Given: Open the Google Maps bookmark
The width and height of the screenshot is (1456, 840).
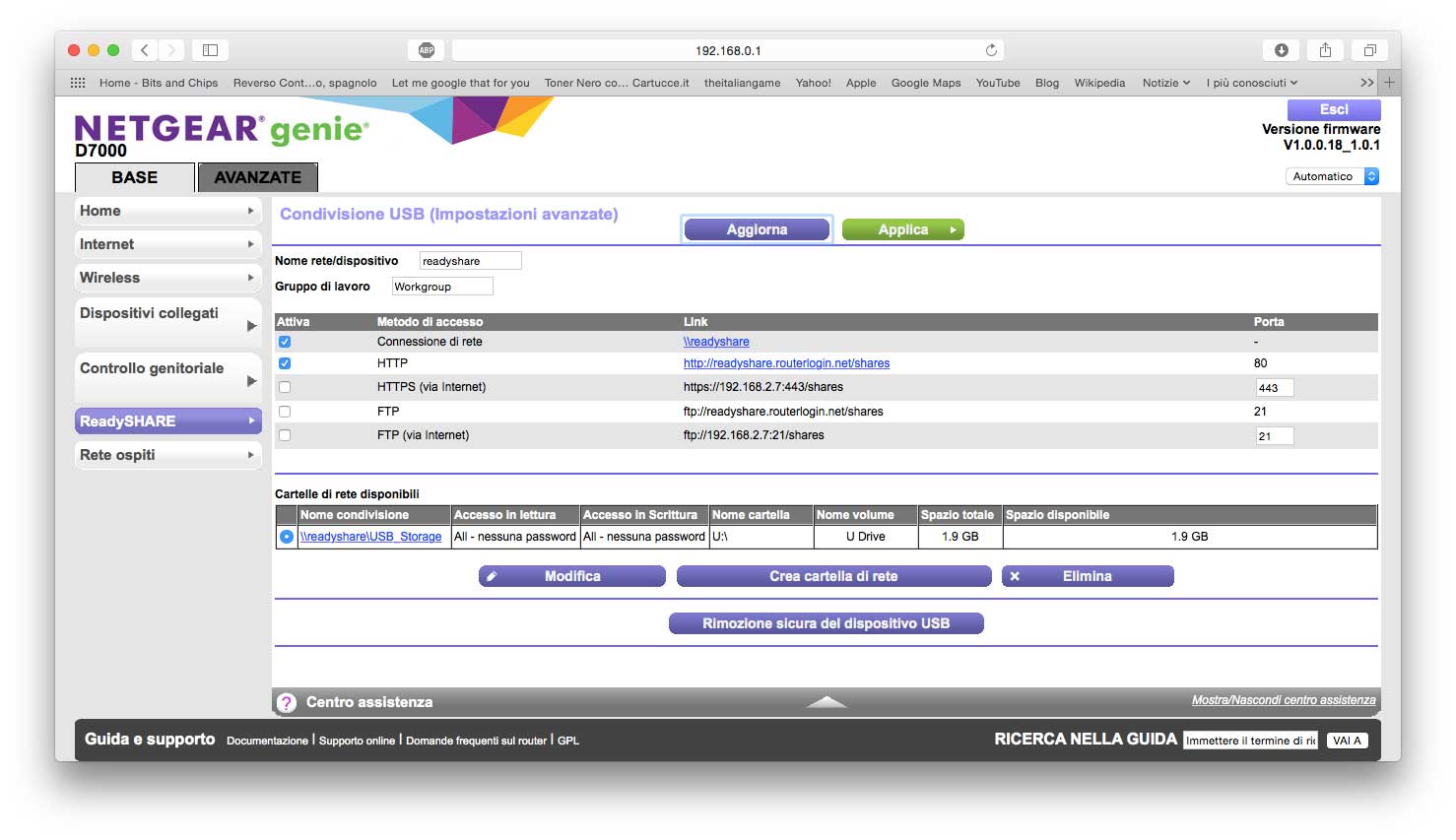Looking at the screenshot, I should 926,83.
